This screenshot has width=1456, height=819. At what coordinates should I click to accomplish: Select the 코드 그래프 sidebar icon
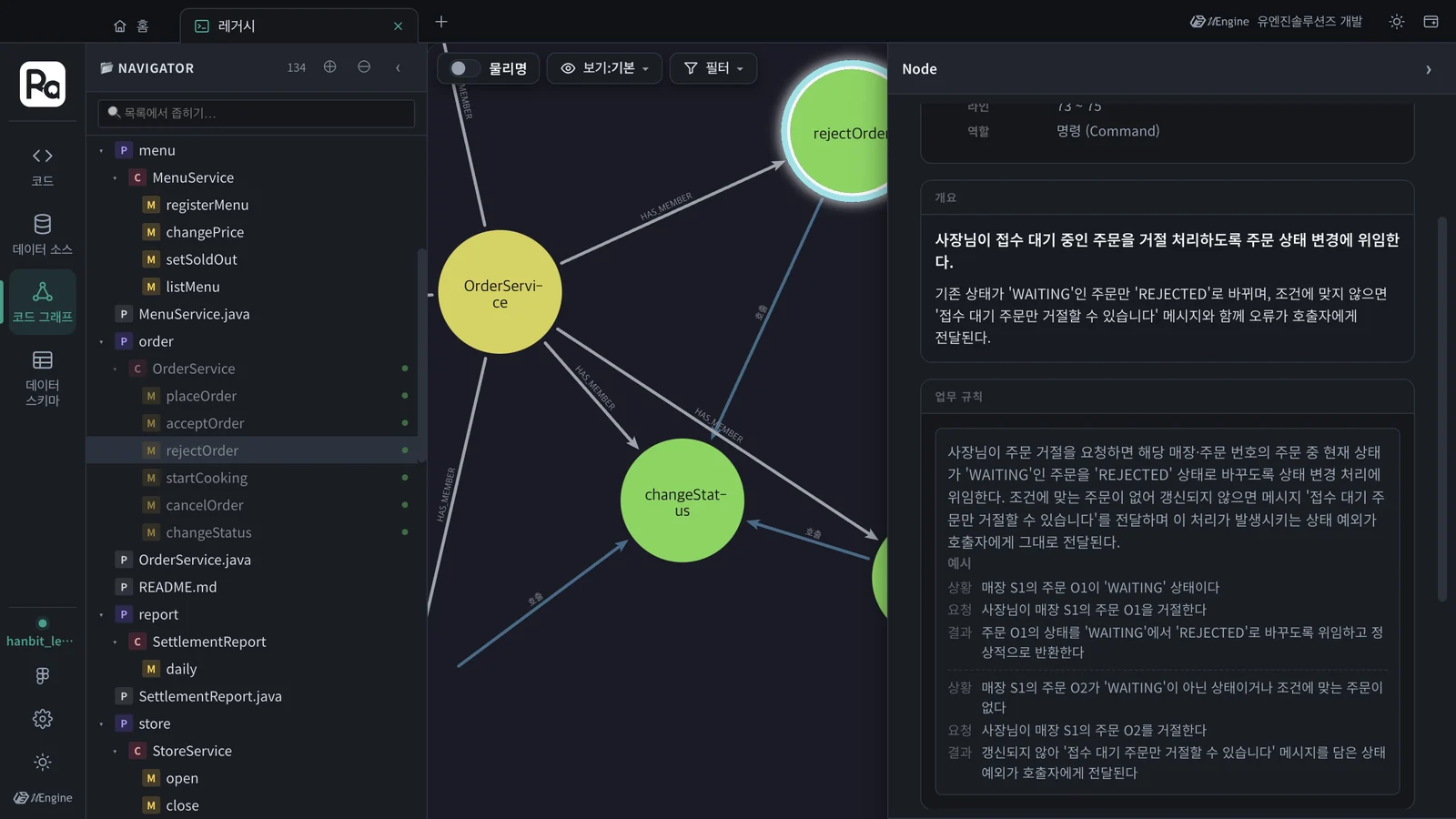[x=42, y=302]
